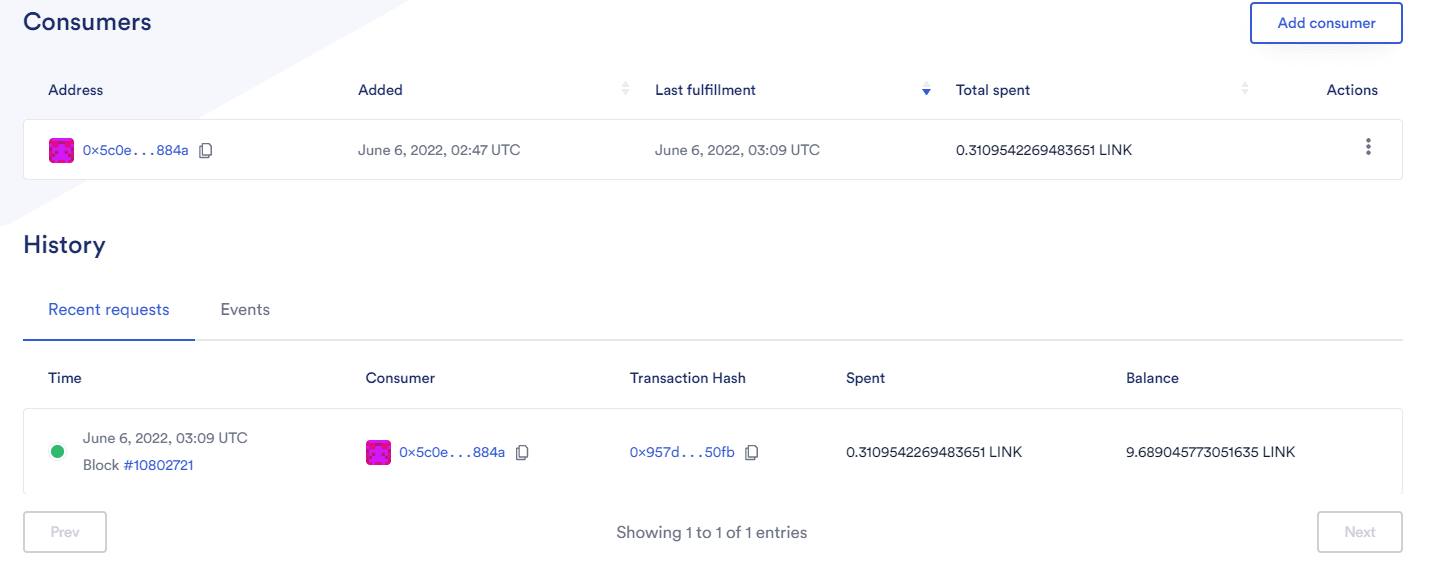
Task: Select the Recent requests tab
Action: tap(109, 310)
